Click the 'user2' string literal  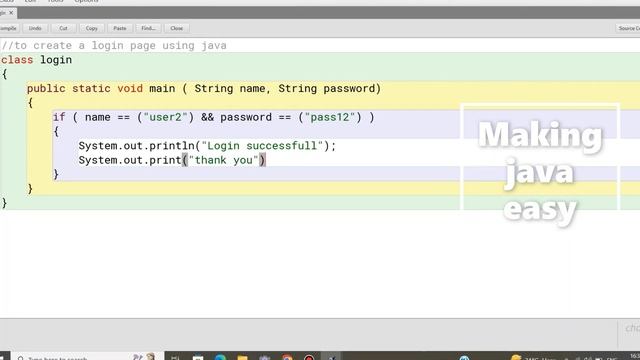(165, 117)
